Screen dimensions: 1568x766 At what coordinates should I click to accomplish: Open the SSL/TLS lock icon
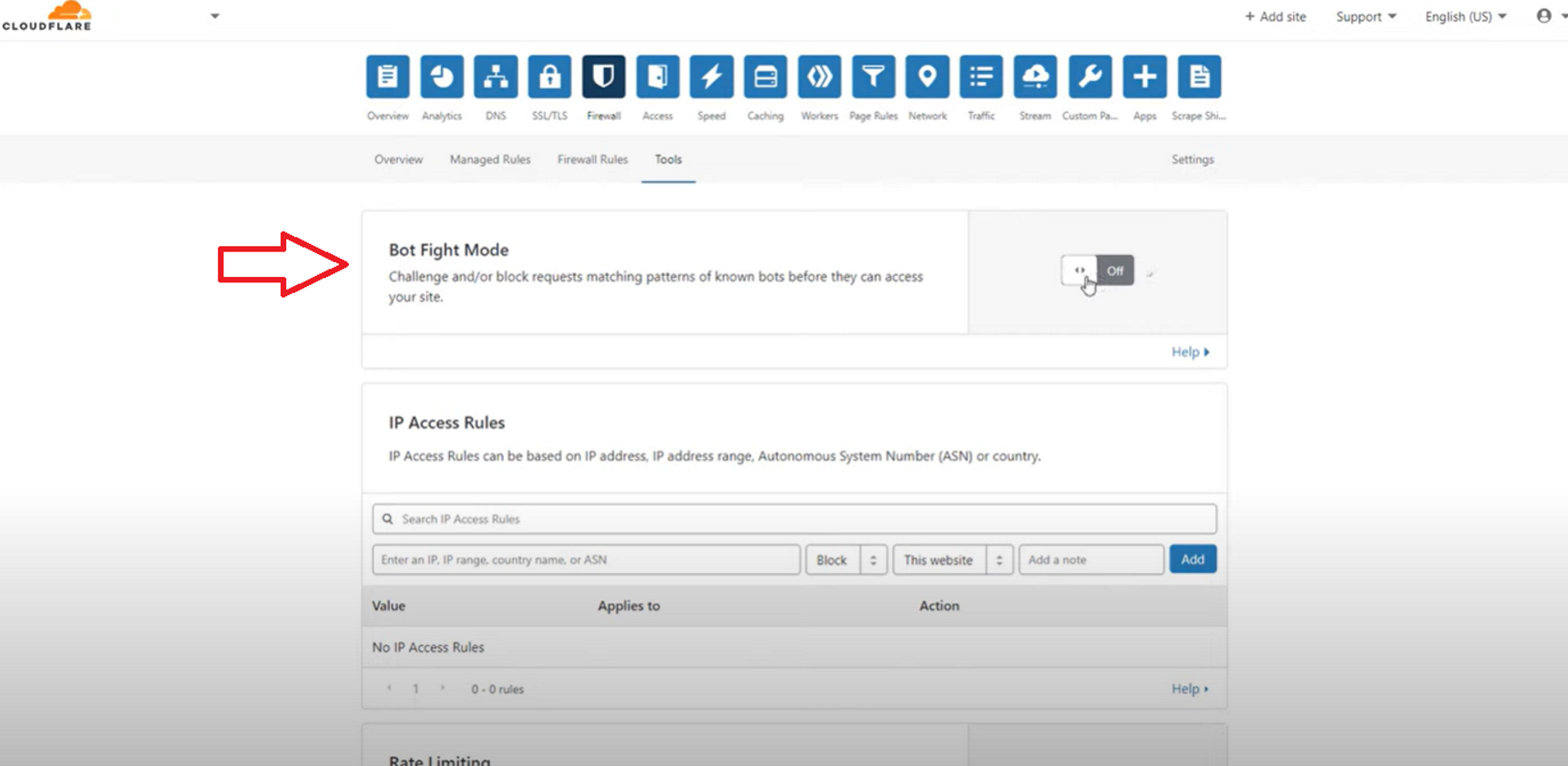pyautogui.click(x=549, y=77)
